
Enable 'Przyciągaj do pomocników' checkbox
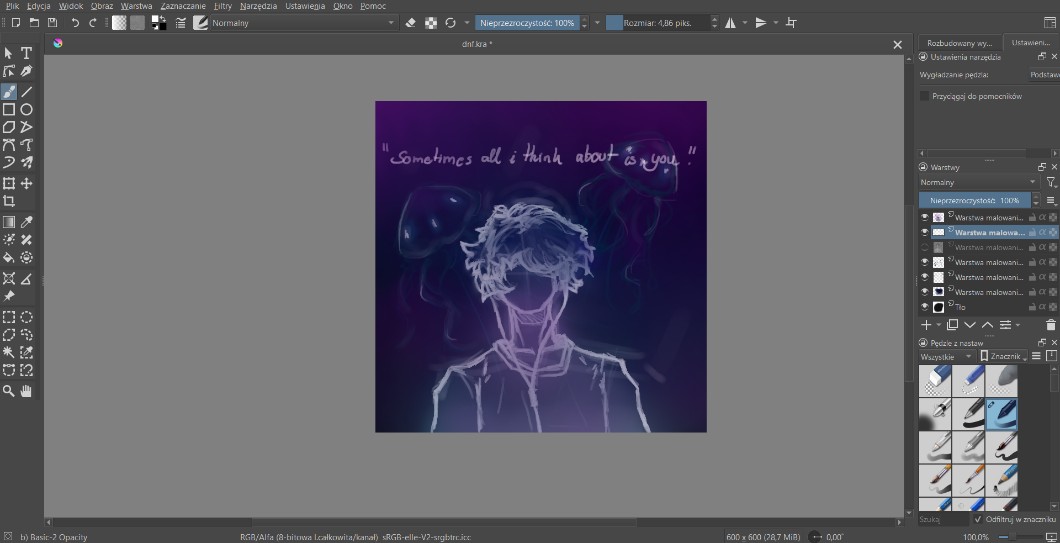pos(925,96)
